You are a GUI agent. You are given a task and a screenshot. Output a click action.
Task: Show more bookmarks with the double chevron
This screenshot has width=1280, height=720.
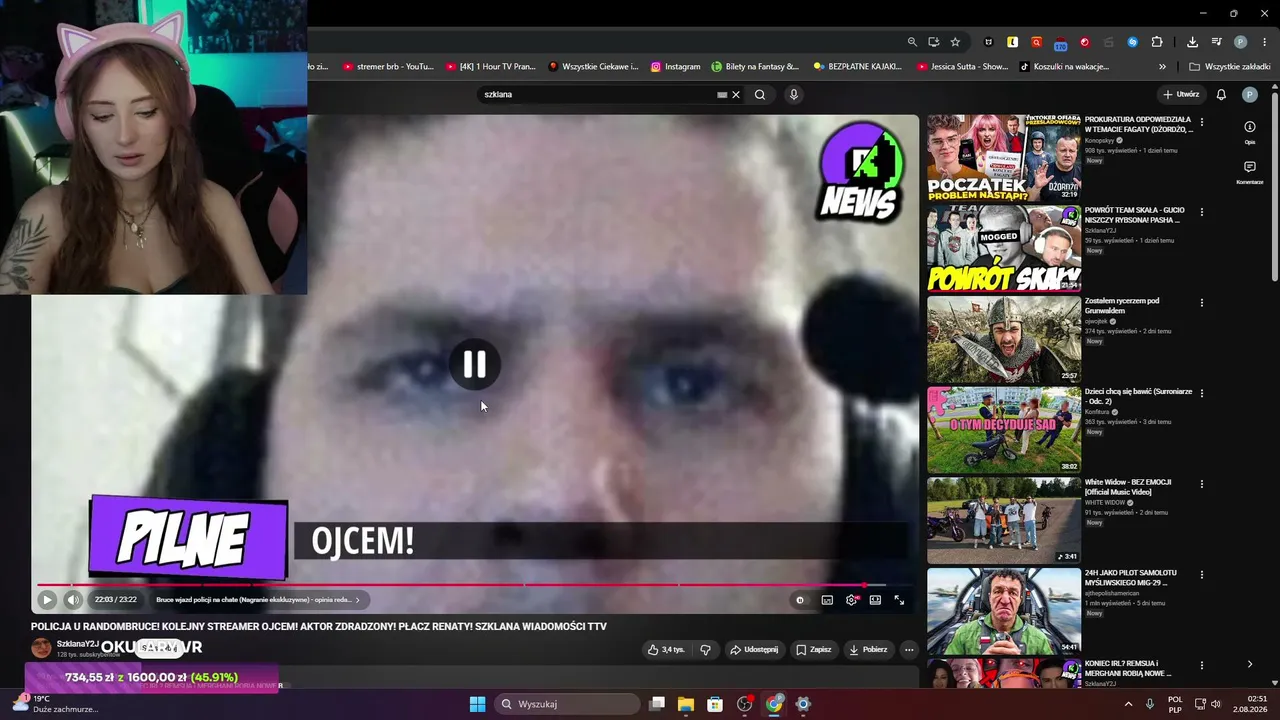tap(1162, 67)
